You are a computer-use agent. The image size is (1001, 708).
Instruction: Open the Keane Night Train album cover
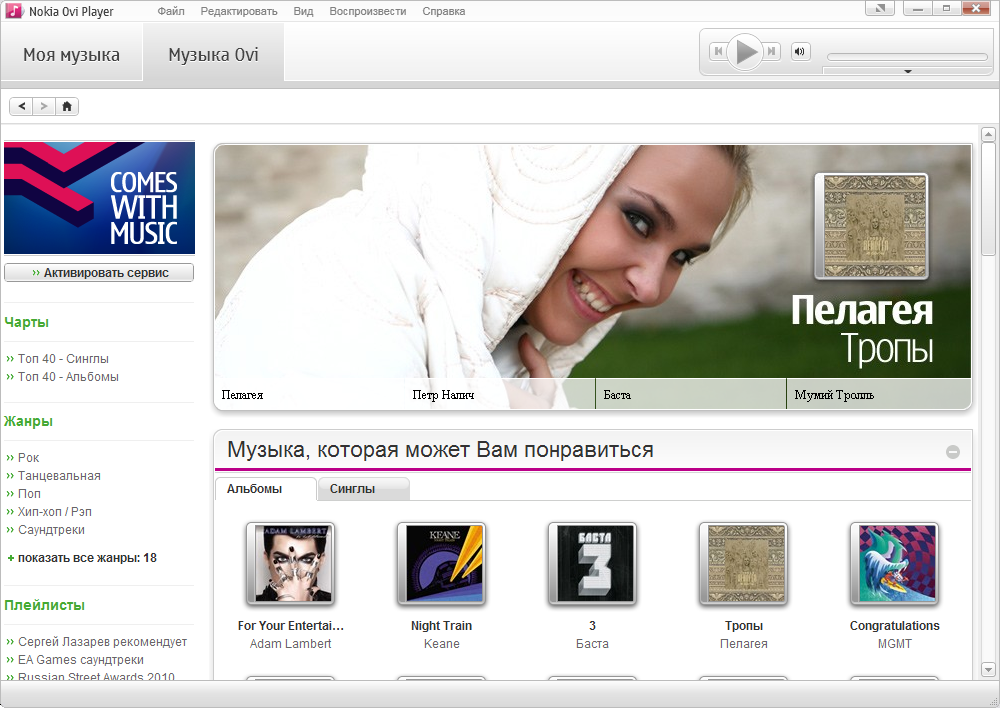[x=441, y=563]
